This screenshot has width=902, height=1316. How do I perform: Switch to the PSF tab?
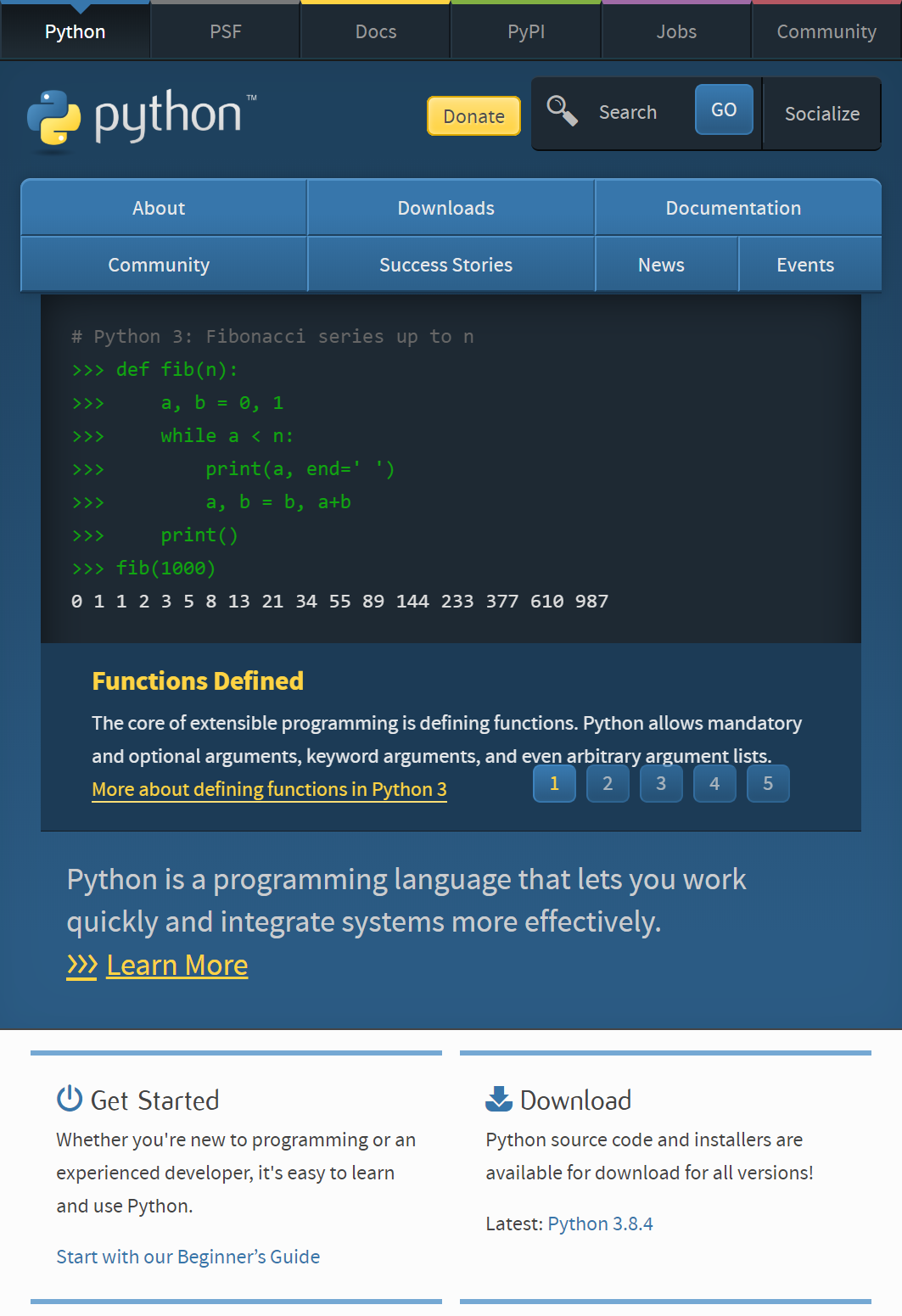pos(226,31)
